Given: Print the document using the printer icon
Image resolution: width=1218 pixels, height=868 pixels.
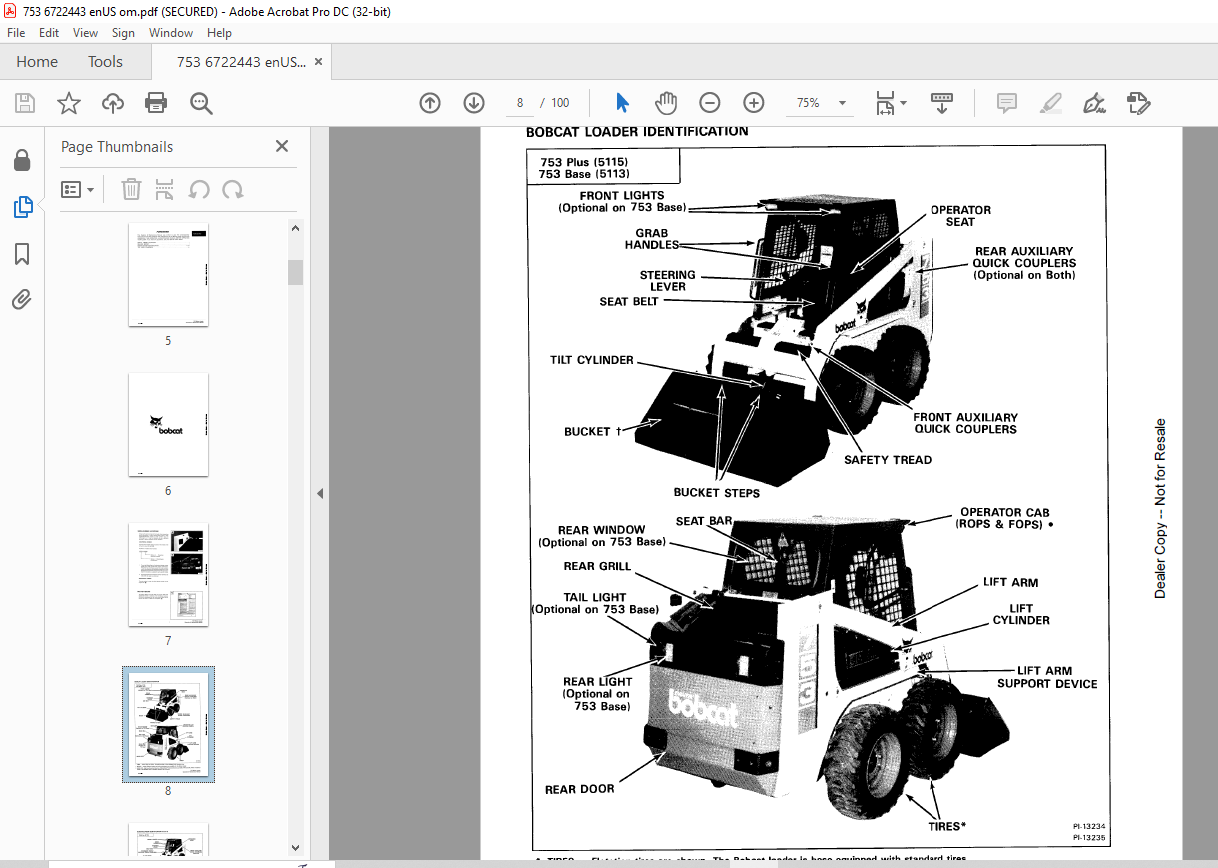Looking at the screenshot, I should (156, 103).
